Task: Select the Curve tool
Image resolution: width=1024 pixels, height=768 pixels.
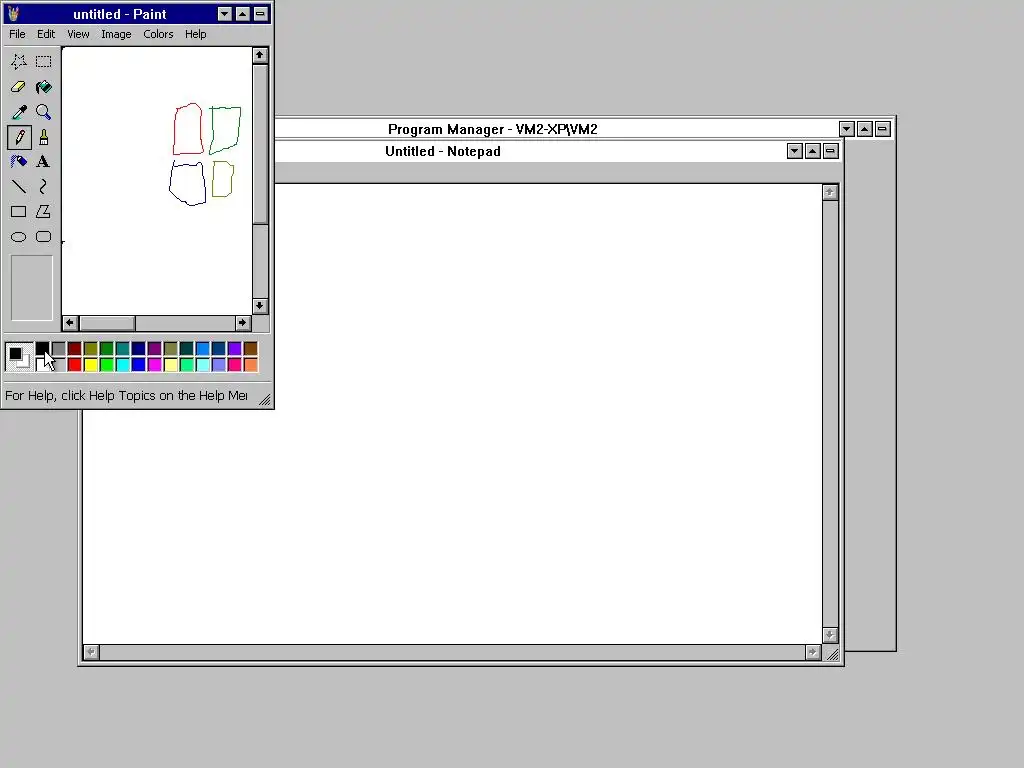Action: click(x=44, y=187)
